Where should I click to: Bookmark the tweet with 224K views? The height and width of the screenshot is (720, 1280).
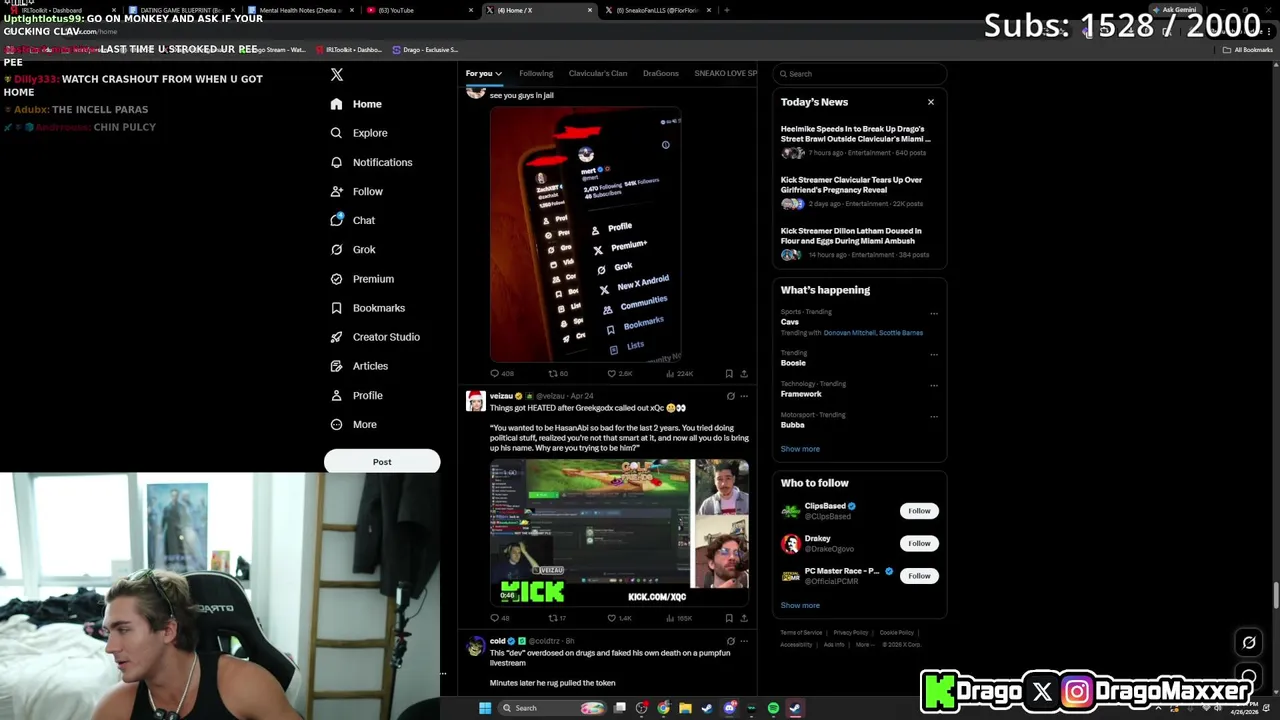[x=728, y=374]
